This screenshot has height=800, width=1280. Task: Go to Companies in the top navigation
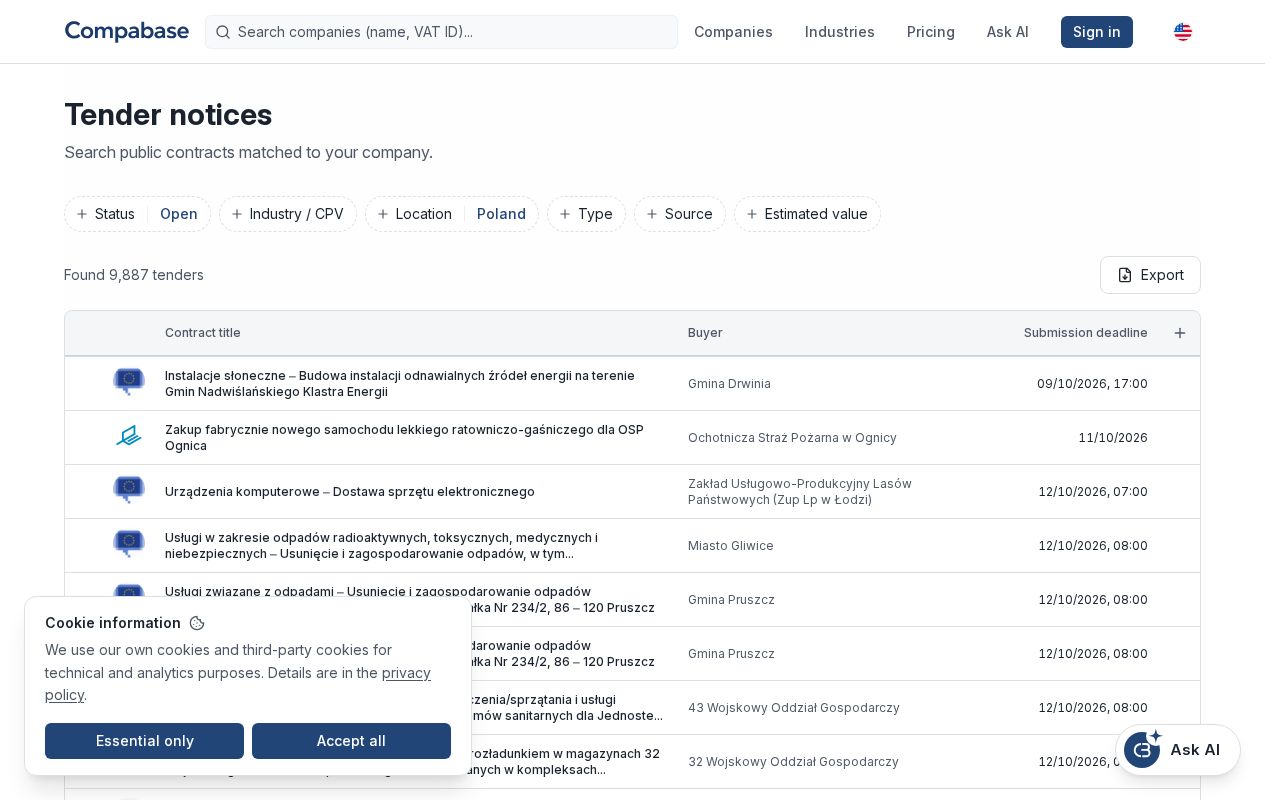pos(733,32)
